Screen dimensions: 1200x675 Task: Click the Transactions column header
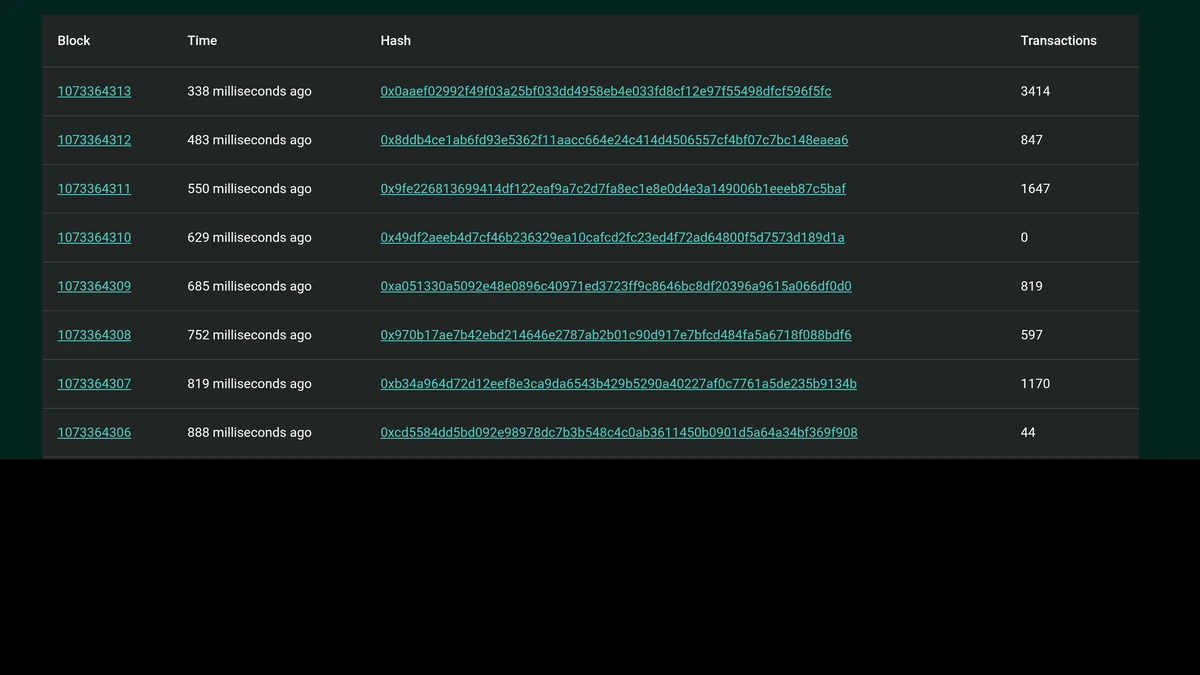1058,41
